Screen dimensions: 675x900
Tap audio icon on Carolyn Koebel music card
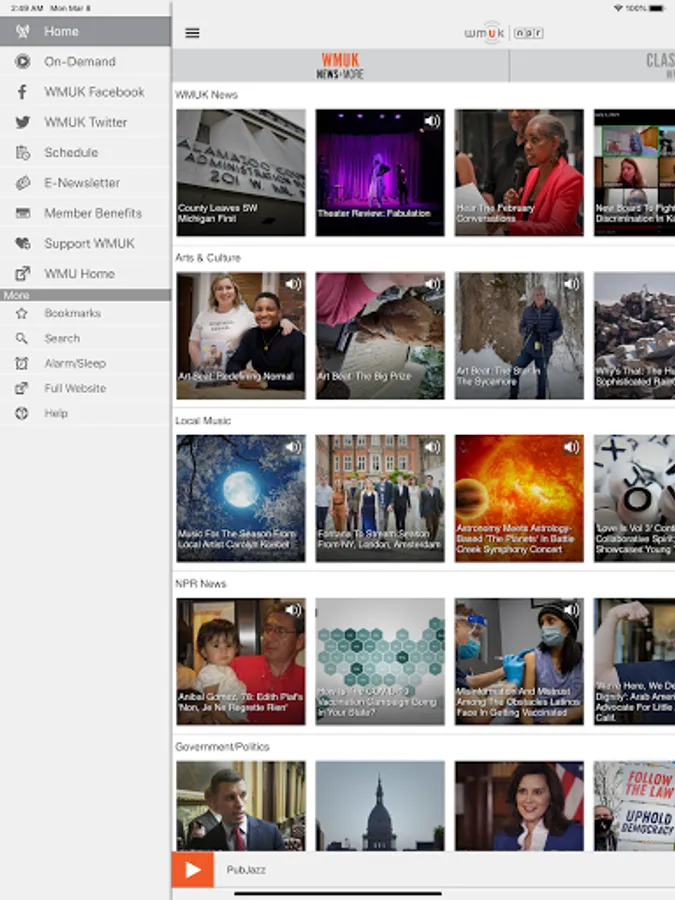[x=293, y=447]
